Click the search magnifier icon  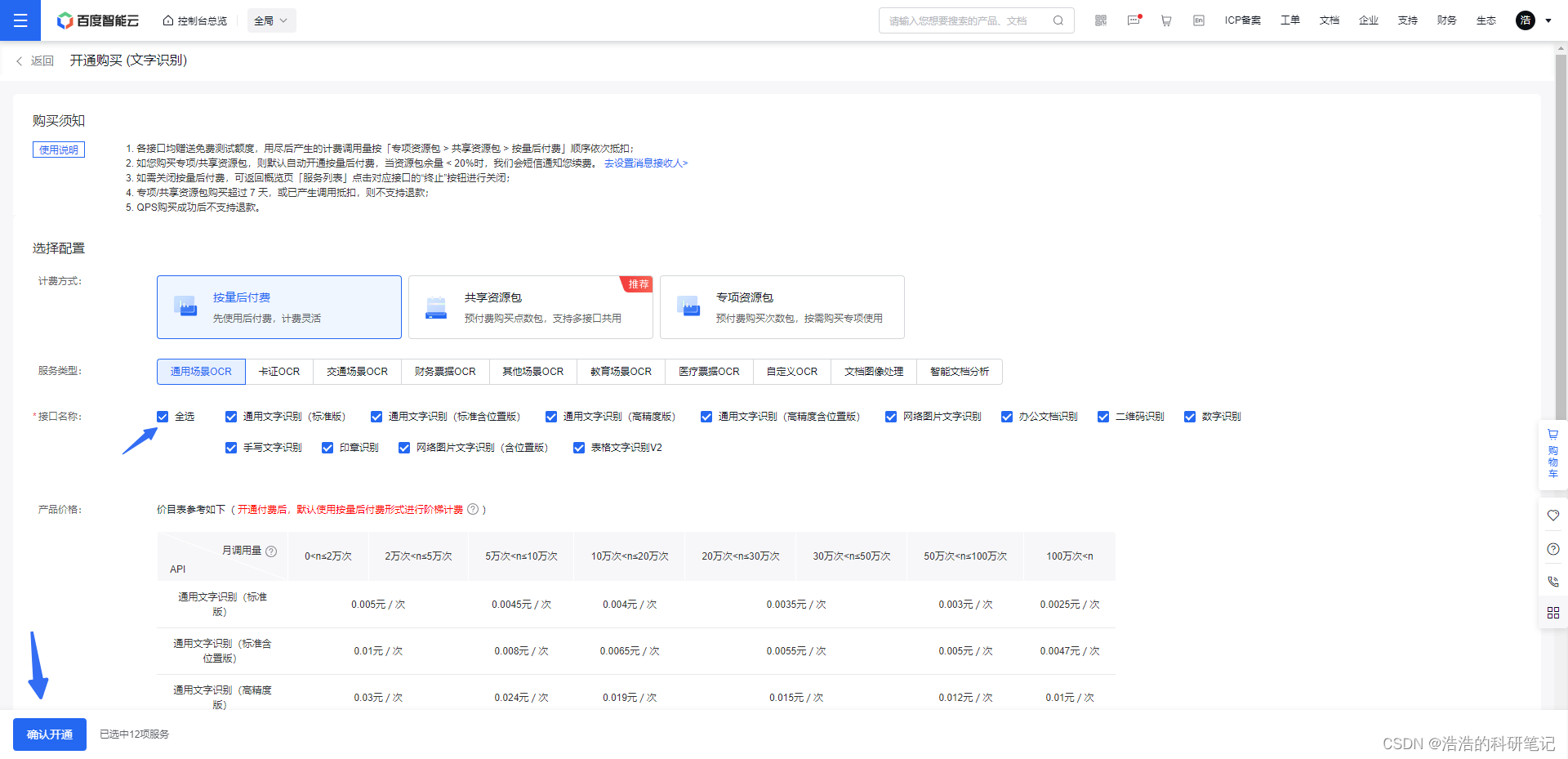point(1058,20)
